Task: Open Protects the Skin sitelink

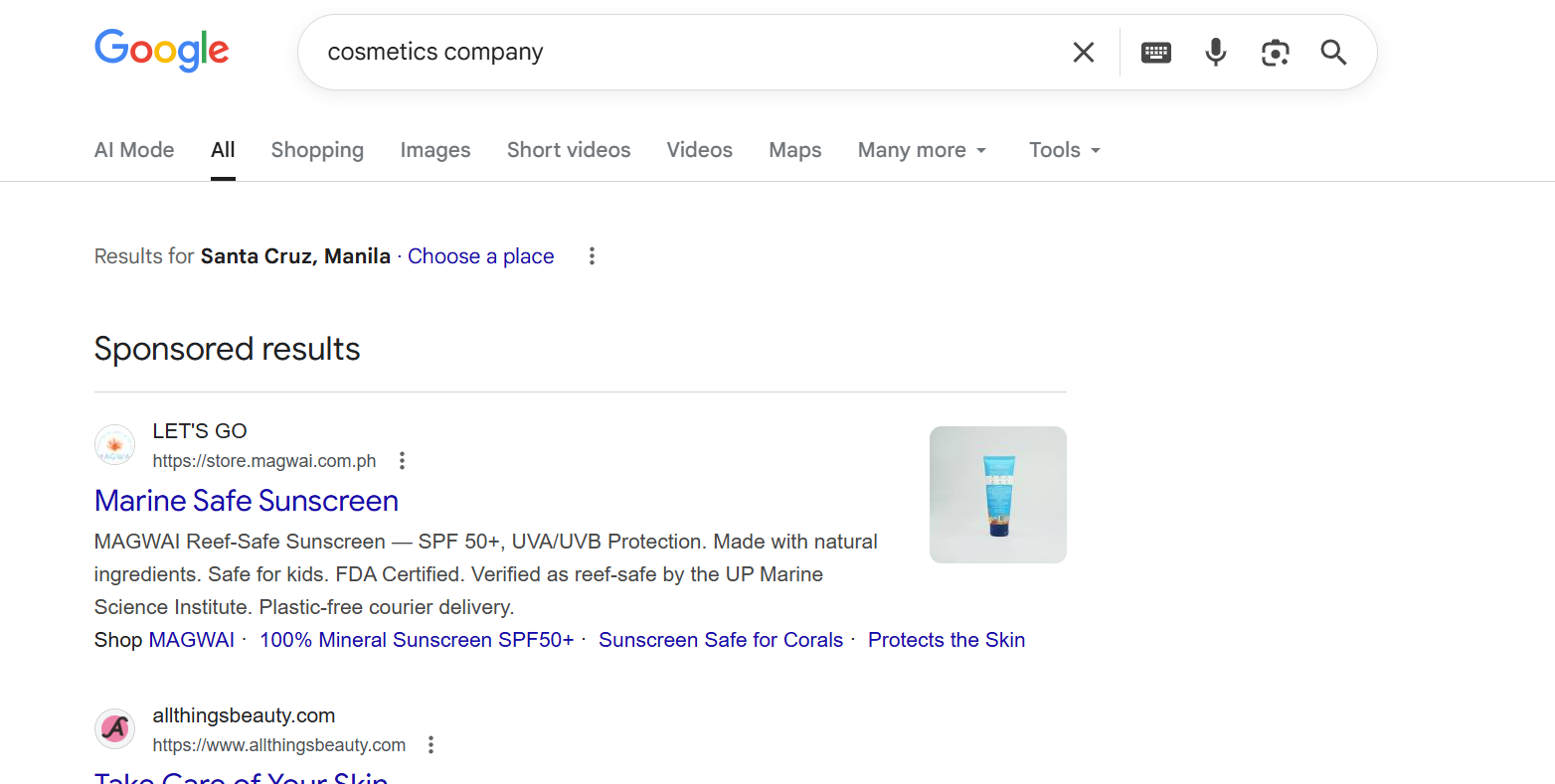Action: click(947, 640)
